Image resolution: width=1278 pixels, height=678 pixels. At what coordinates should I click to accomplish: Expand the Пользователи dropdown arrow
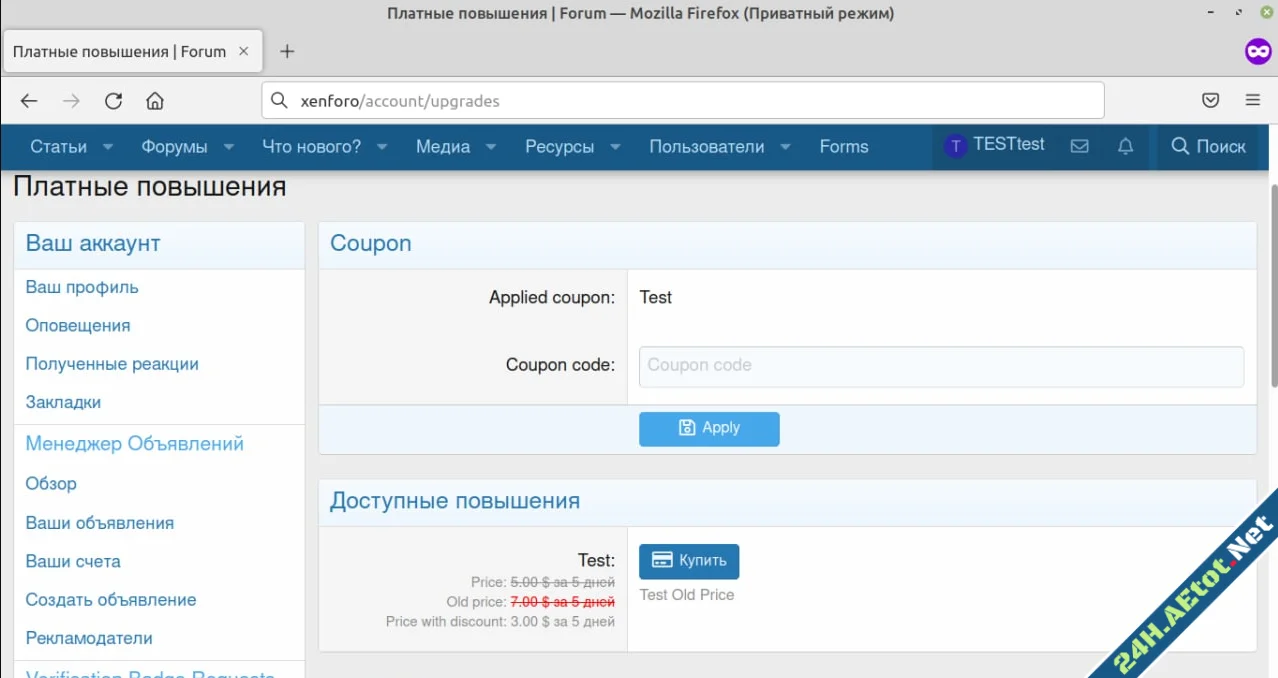coord(786,147)
